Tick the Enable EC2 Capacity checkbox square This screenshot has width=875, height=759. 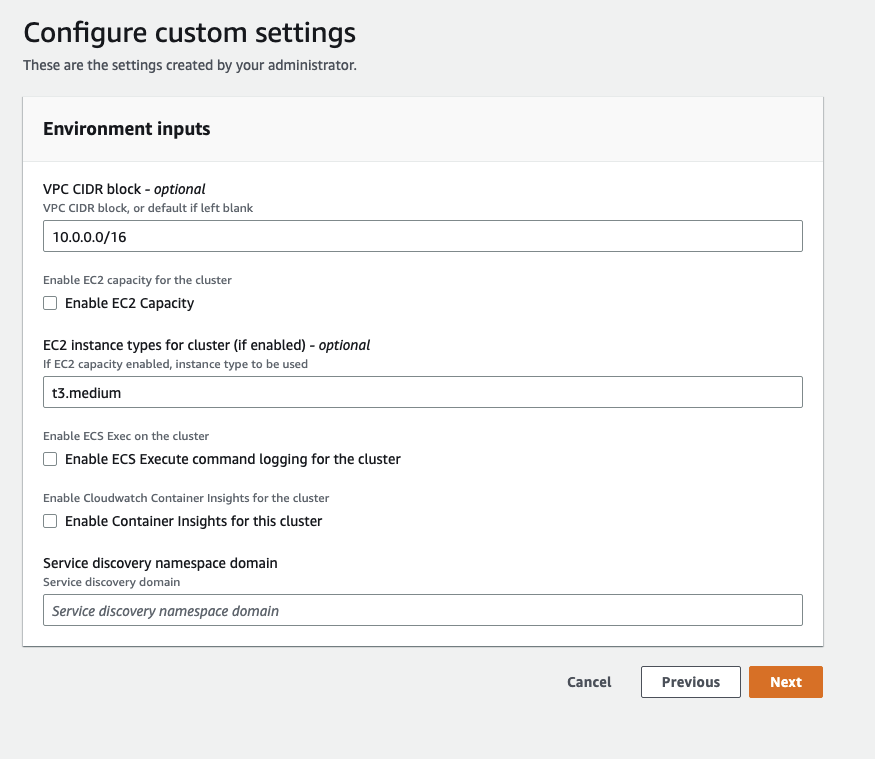coord(50,303)
